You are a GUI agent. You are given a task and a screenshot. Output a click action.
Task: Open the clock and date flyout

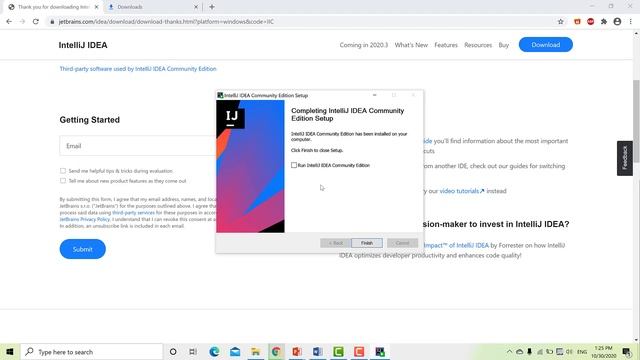pyautogui.click(x=604, y=351)
